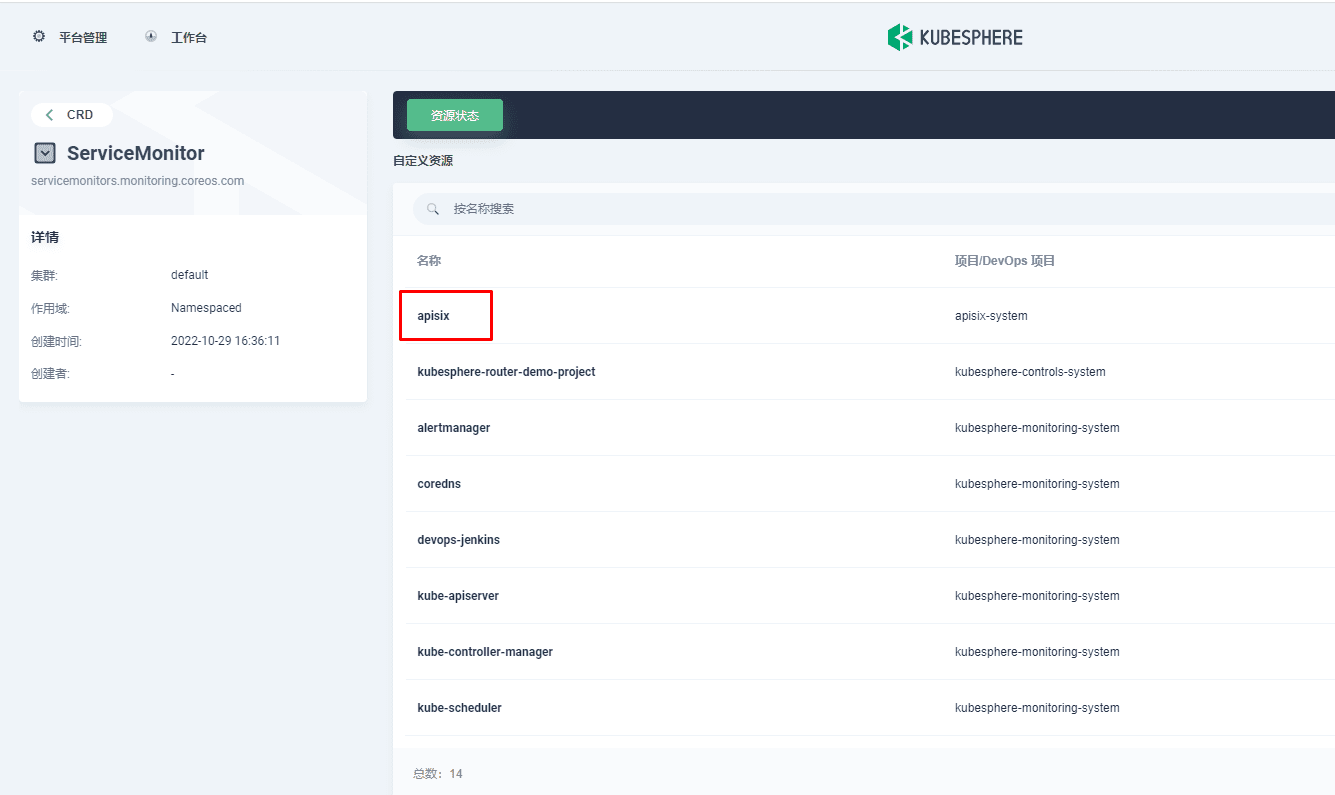Select the kubesphere-controls-system project cell
Screen dimensions: 1335x795
1030,372
